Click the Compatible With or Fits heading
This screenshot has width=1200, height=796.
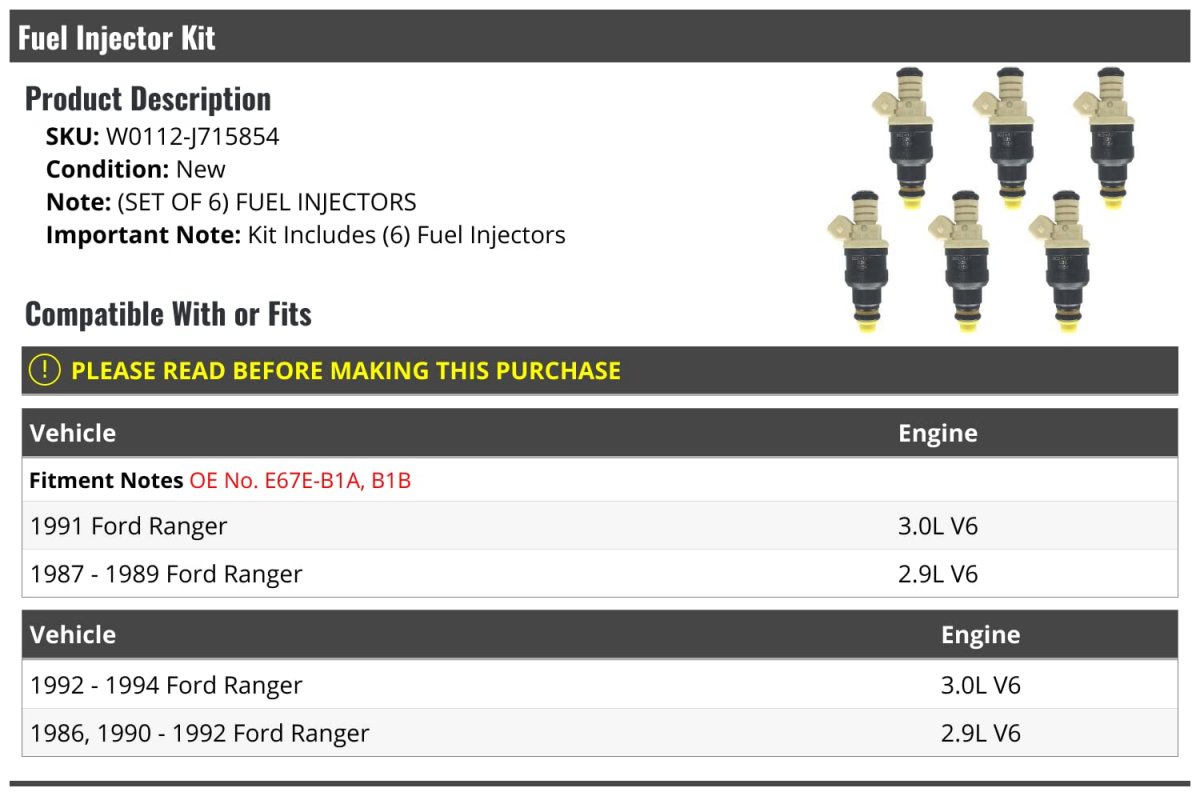(x=168, y=314)
